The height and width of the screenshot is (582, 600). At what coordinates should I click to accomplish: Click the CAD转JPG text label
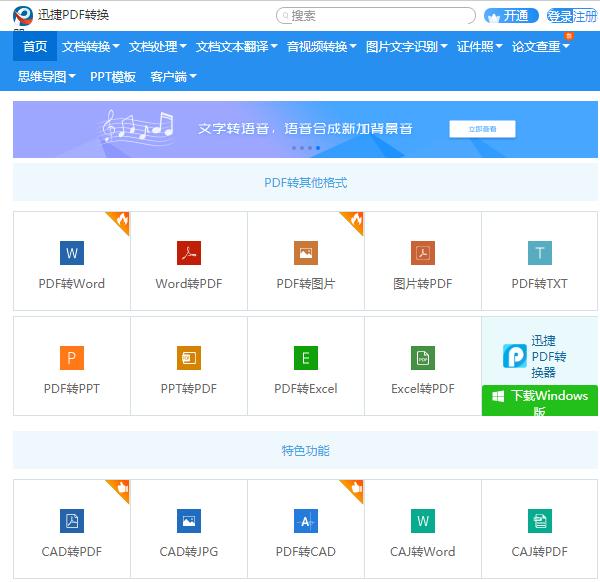tap(189, 551)
